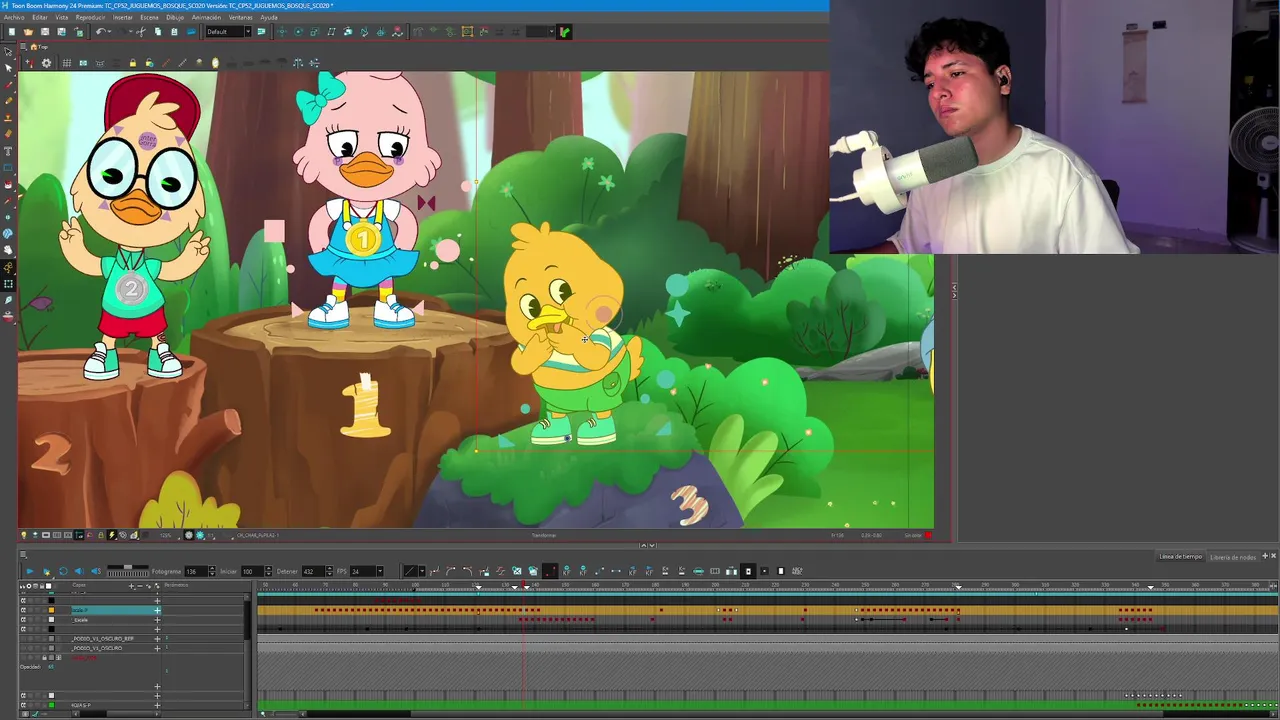Open the line ease type dropdown in timeline toolbar

click(x=422, y=571)
